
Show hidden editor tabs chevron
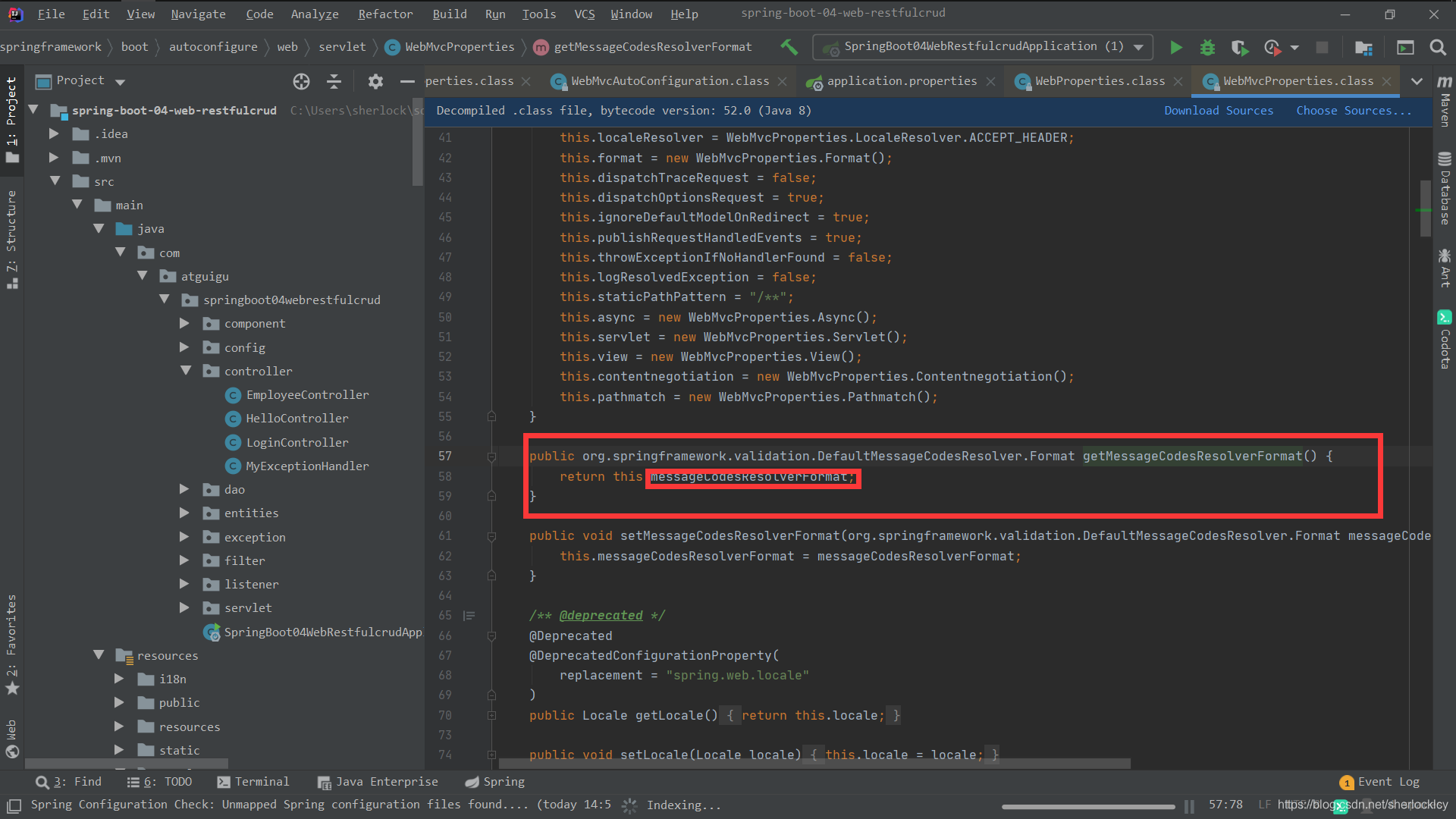[x=1417, y=81]
